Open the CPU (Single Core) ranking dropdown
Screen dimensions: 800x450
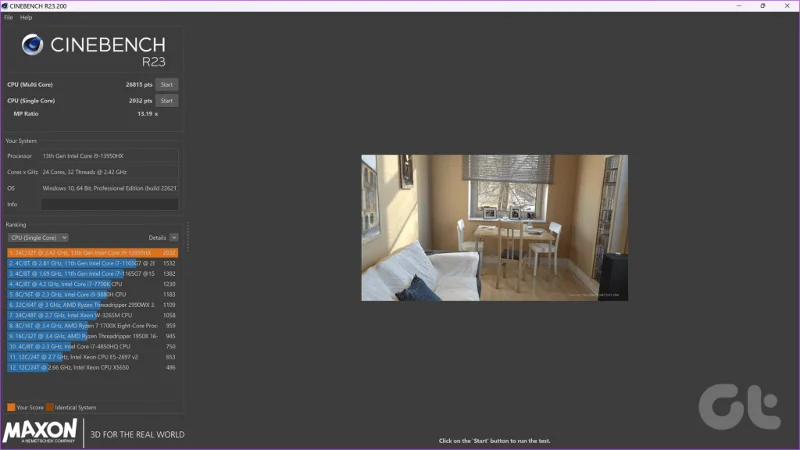point(38,238)
